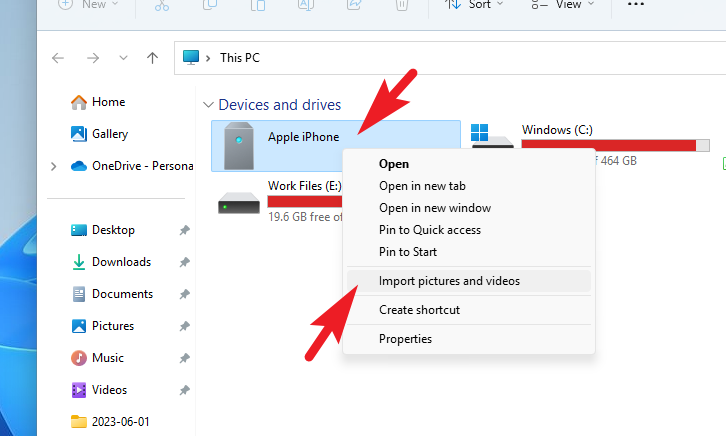Open the Sort dropdown
Image resolution: width=726 pixels, height=436 pixels.
point(474,5)
